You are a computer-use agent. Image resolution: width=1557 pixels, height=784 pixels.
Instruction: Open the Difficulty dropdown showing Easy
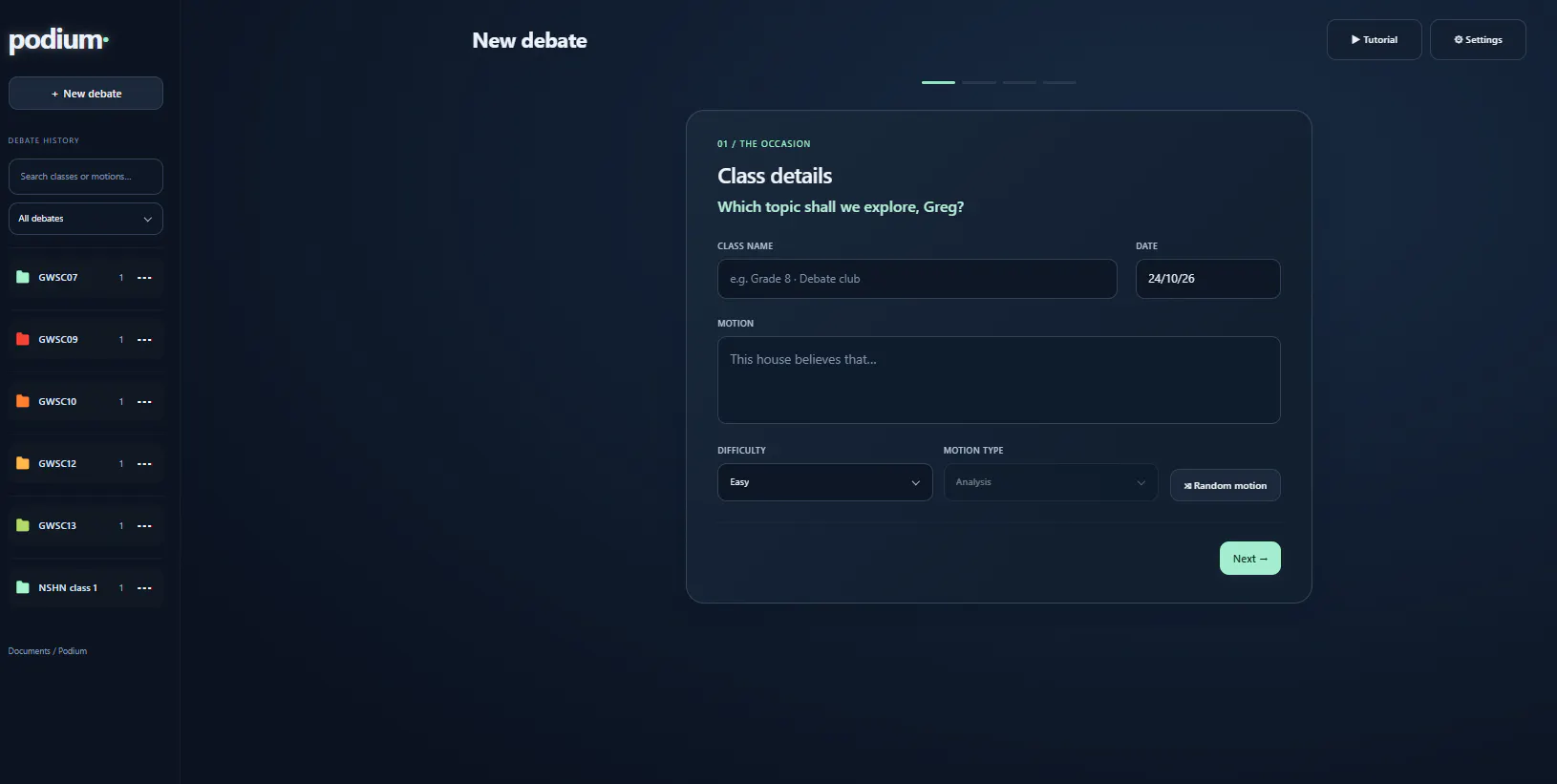click(x=824, y=482)
